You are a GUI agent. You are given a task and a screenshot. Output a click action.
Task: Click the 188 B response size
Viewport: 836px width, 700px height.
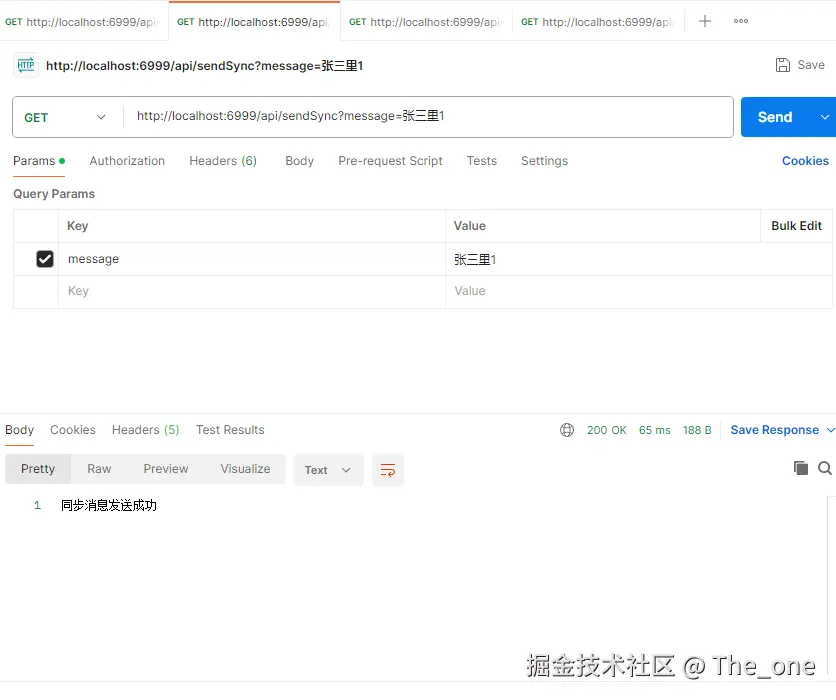[x=697, y=430]
